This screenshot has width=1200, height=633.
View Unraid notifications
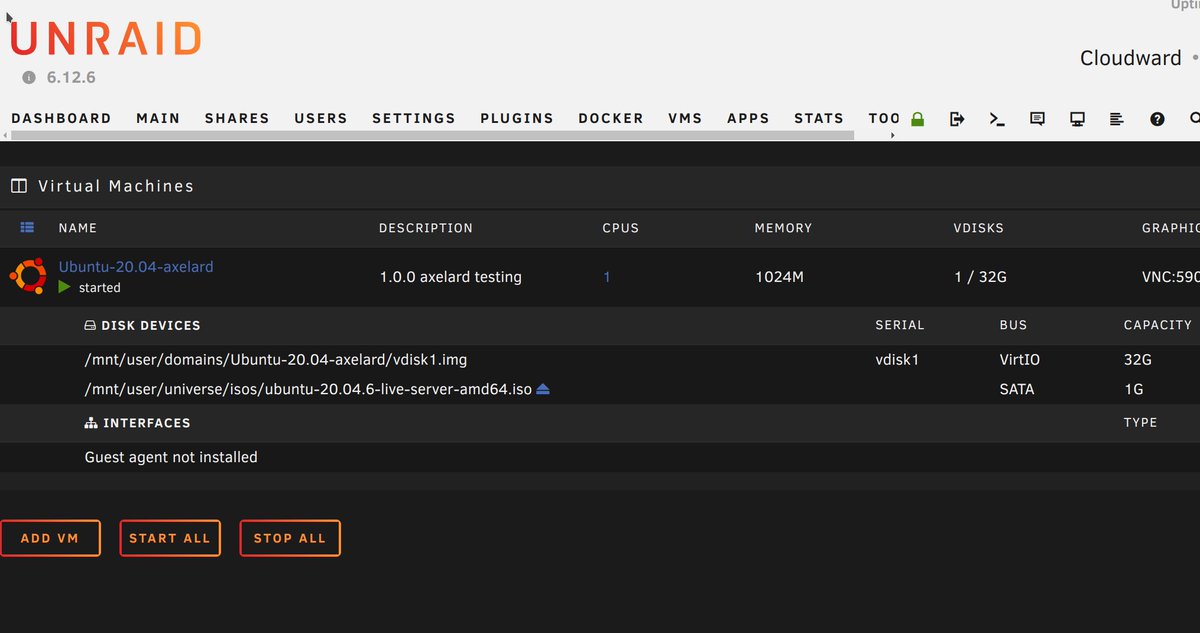click(1037, 118)
